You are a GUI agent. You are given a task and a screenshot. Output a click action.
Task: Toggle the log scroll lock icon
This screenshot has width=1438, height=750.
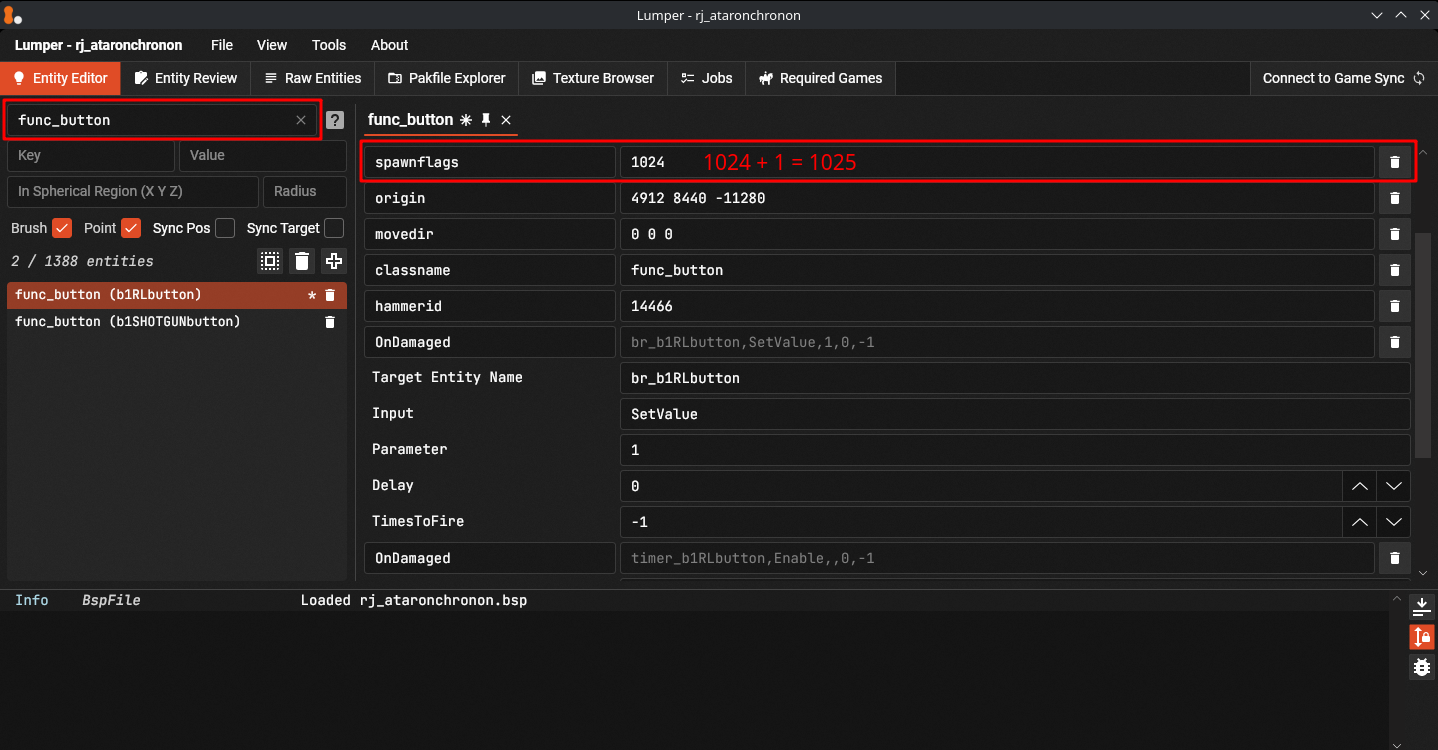pos(1421,636)
